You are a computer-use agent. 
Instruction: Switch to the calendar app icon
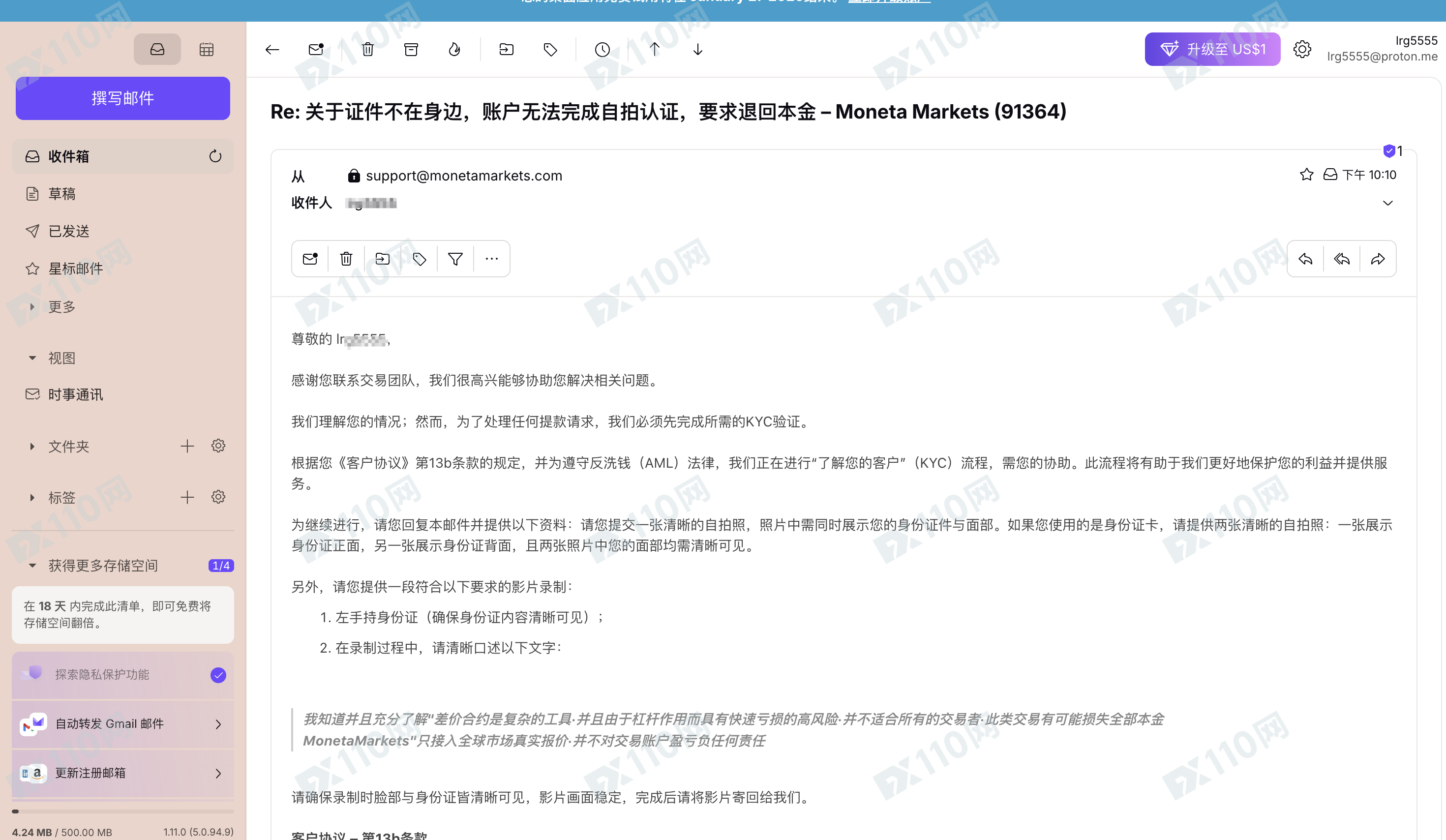(x=207, y=50)
